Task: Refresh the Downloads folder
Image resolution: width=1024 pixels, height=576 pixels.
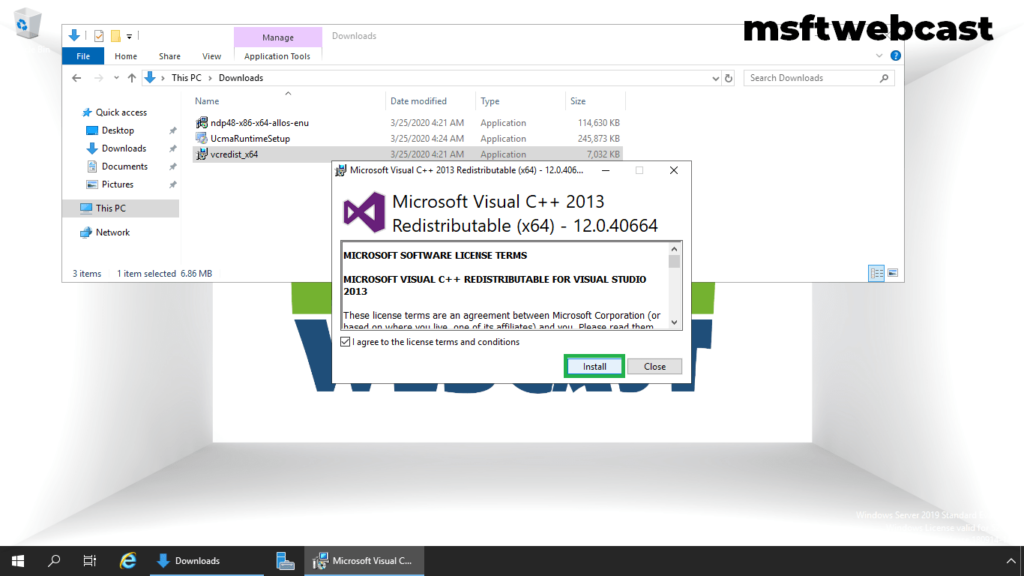Action: 729,78
